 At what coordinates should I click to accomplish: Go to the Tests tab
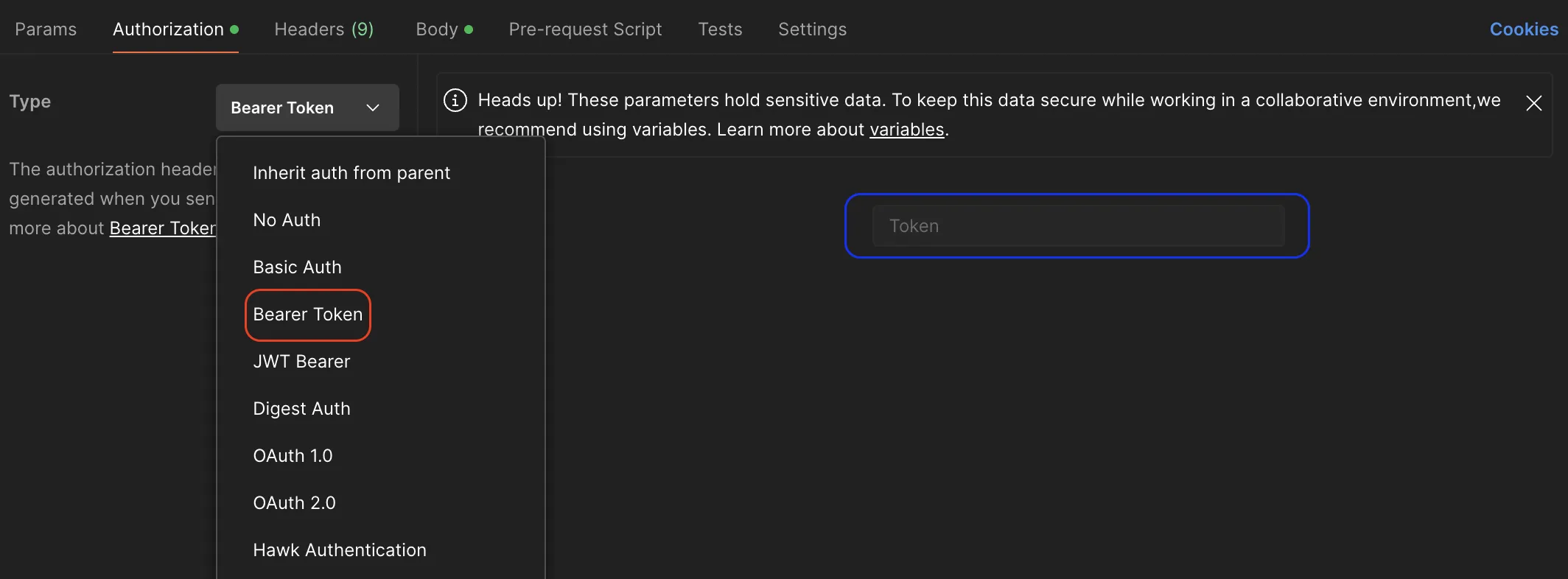720,29
